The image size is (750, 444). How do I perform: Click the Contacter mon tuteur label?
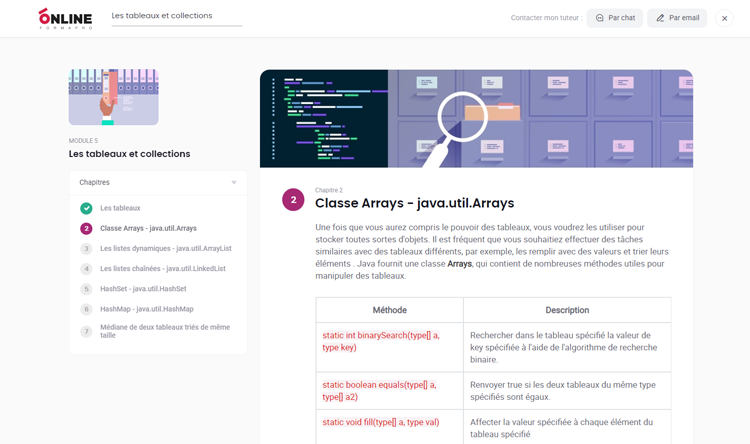pos(546,18)
